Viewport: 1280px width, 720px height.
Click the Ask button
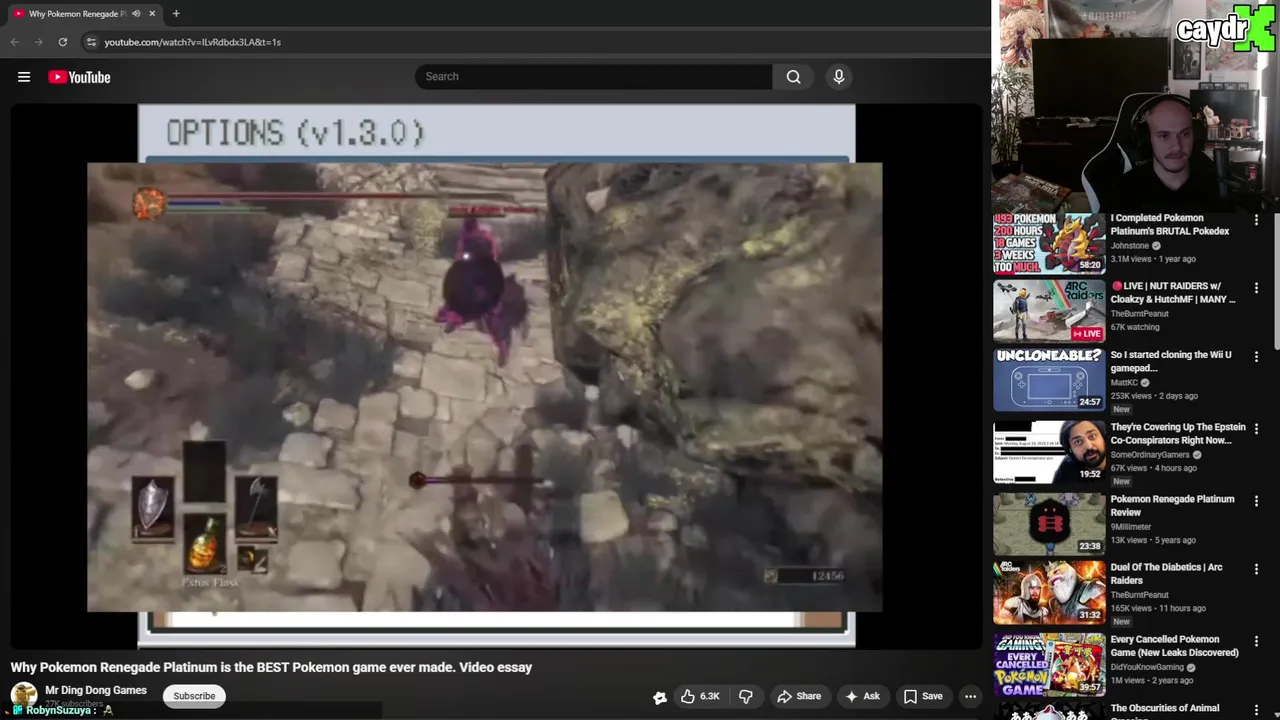coord(862,696)
